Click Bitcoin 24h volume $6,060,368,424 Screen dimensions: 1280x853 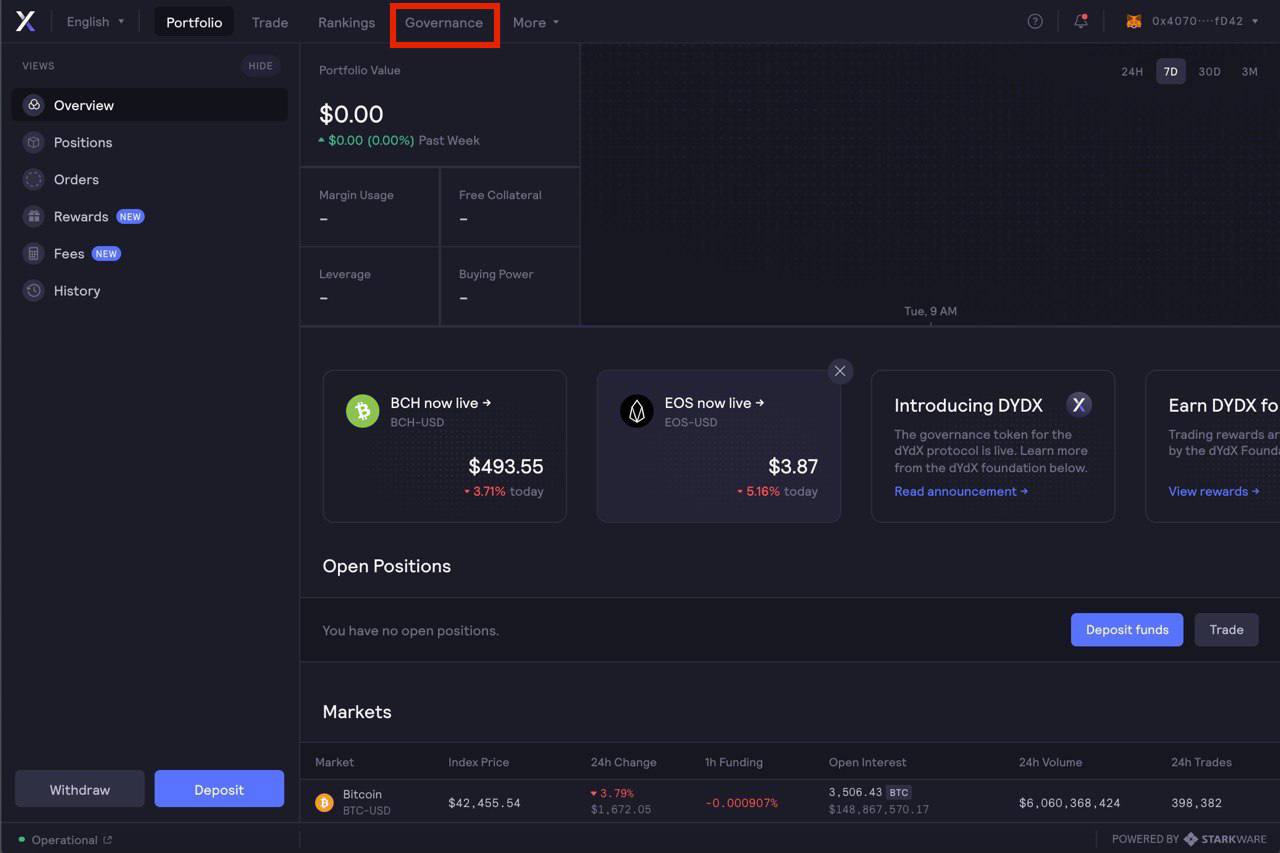coord(1069,803)
